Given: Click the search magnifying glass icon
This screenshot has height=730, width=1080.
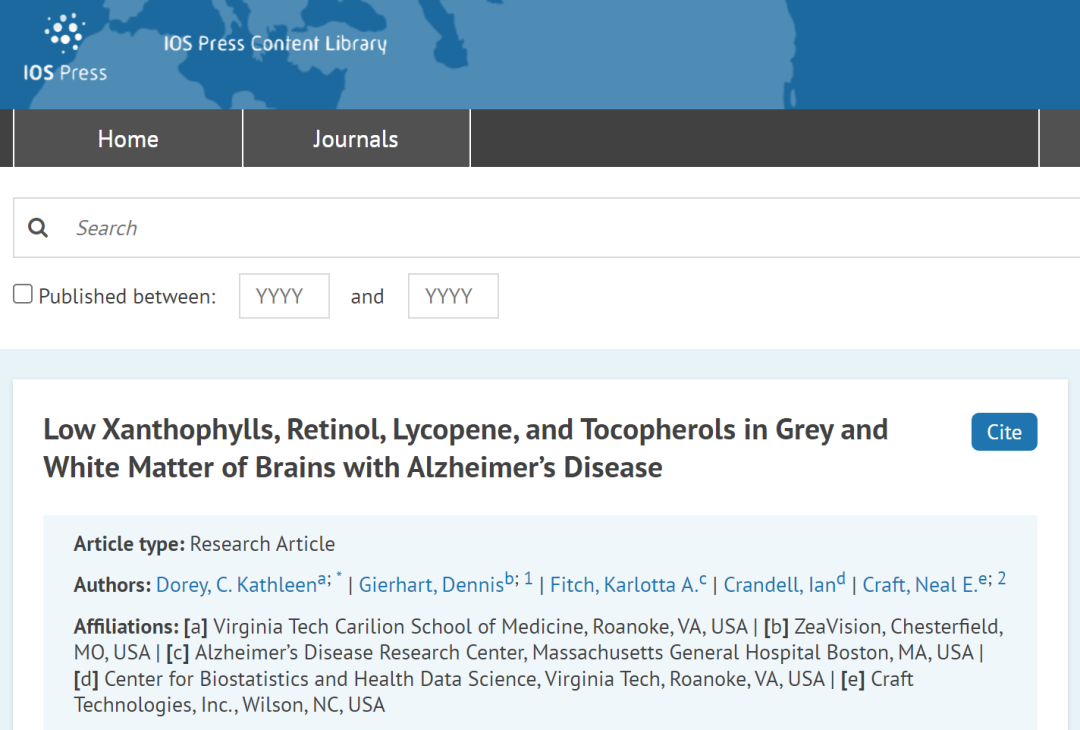Looking at the screenshot, I should click(38, 228).
